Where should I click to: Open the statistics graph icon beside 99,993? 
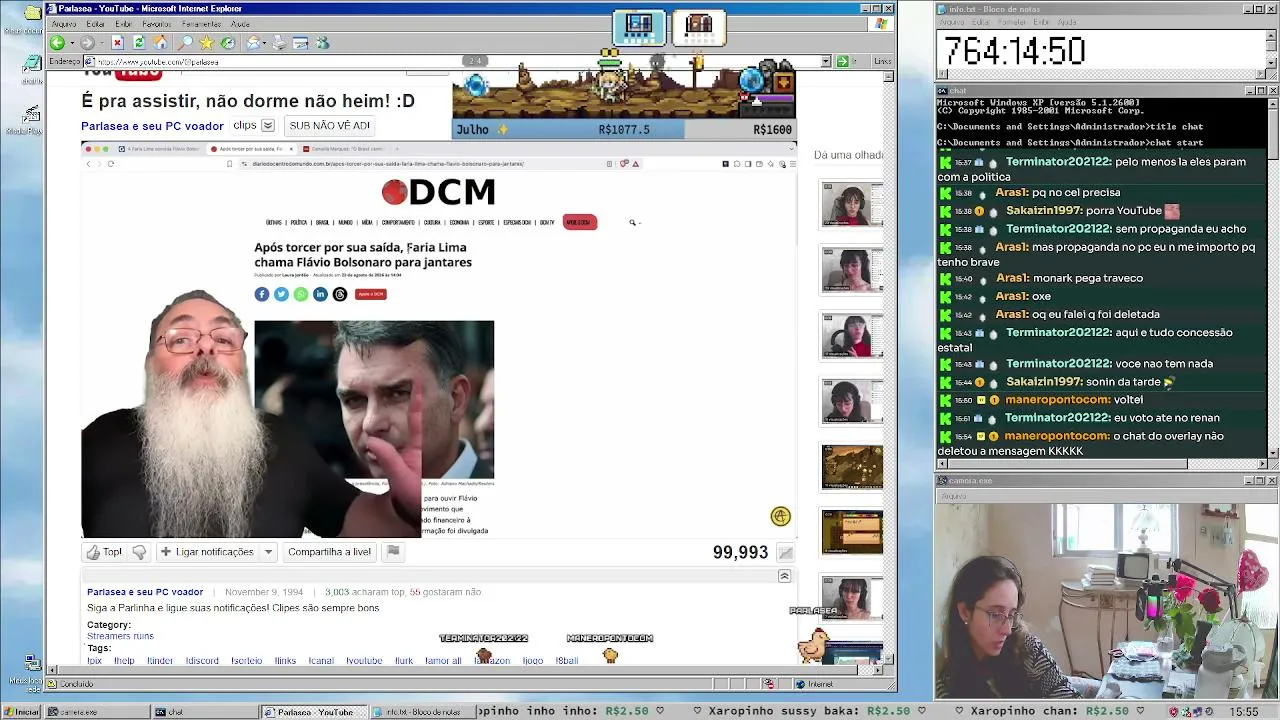pos(786,553)
